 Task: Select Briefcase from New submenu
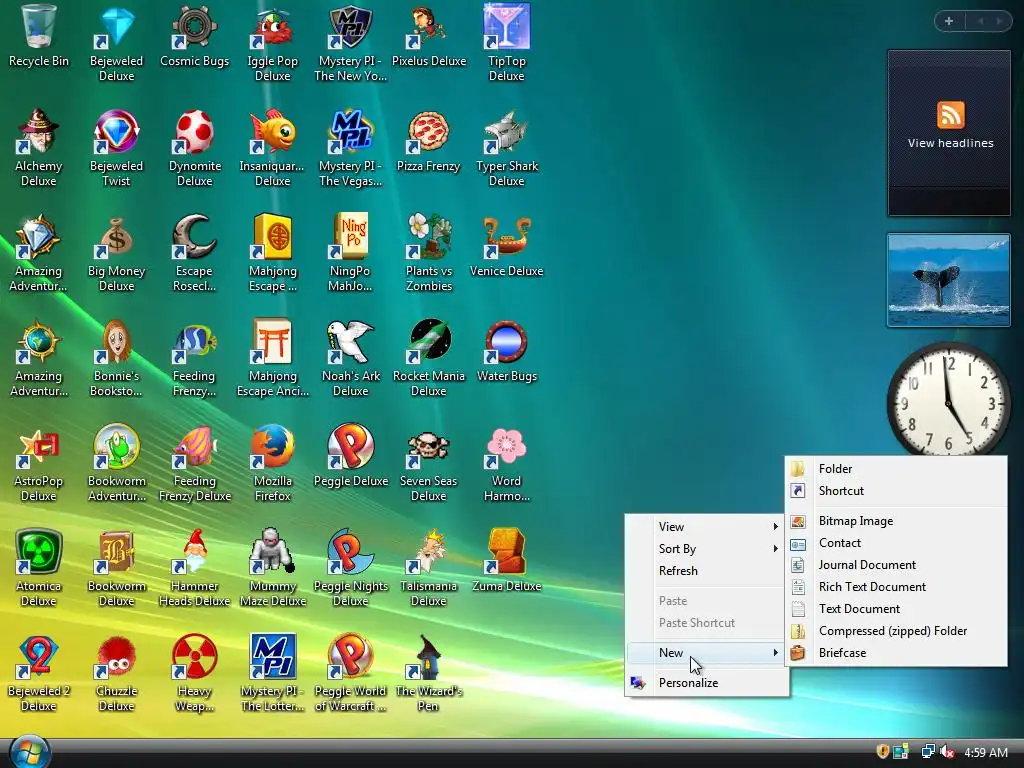point(896,652)
